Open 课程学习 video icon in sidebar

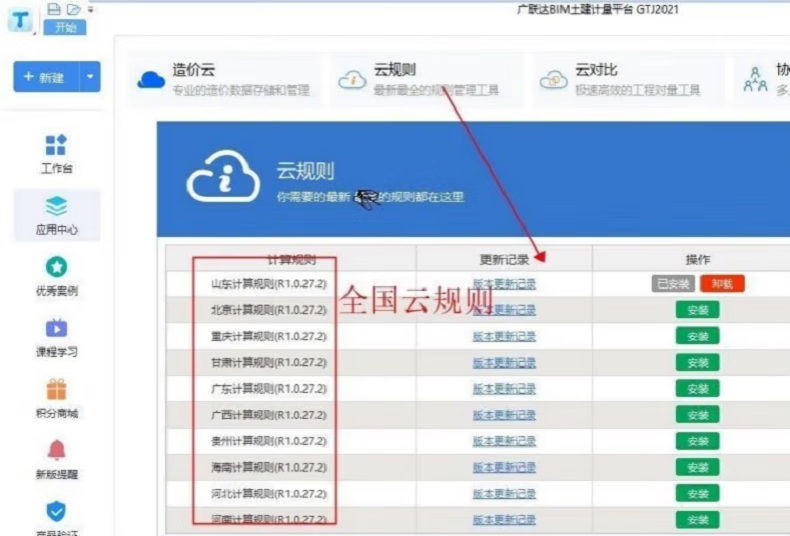pos(56,329)
